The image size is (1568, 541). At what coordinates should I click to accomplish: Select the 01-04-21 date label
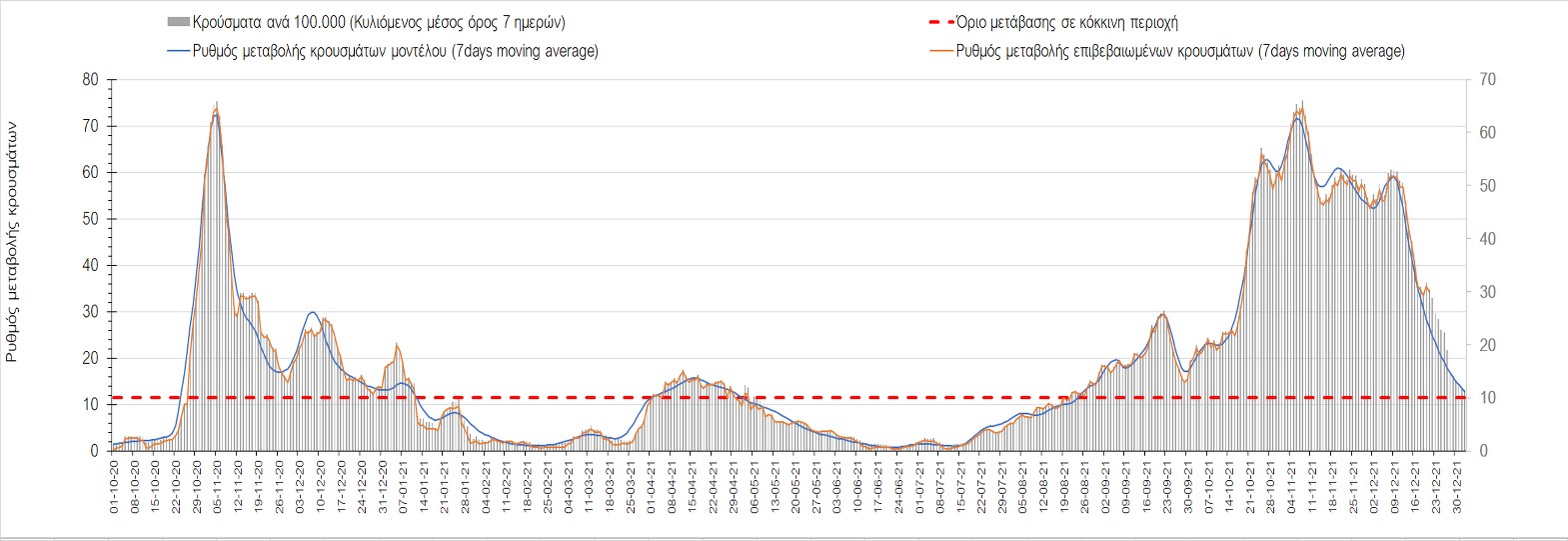pos(651,487)
